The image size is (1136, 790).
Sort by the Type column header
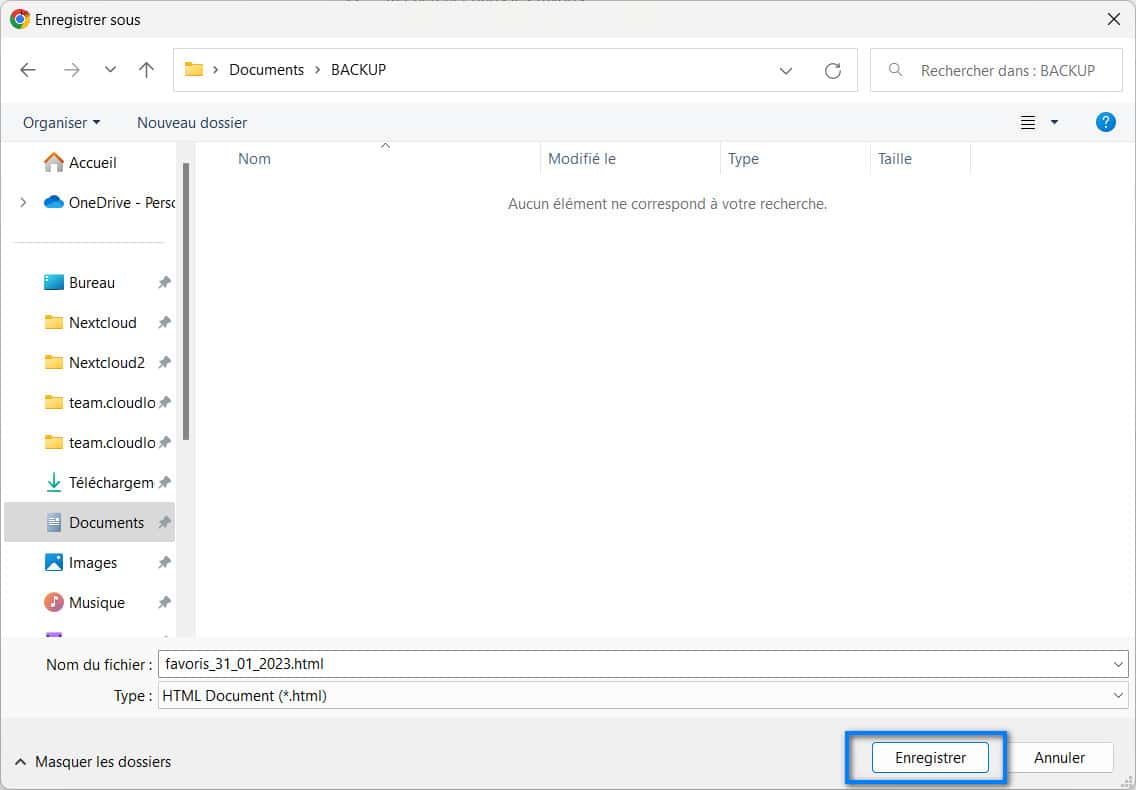pyautogui.click(x=743, y=159)
